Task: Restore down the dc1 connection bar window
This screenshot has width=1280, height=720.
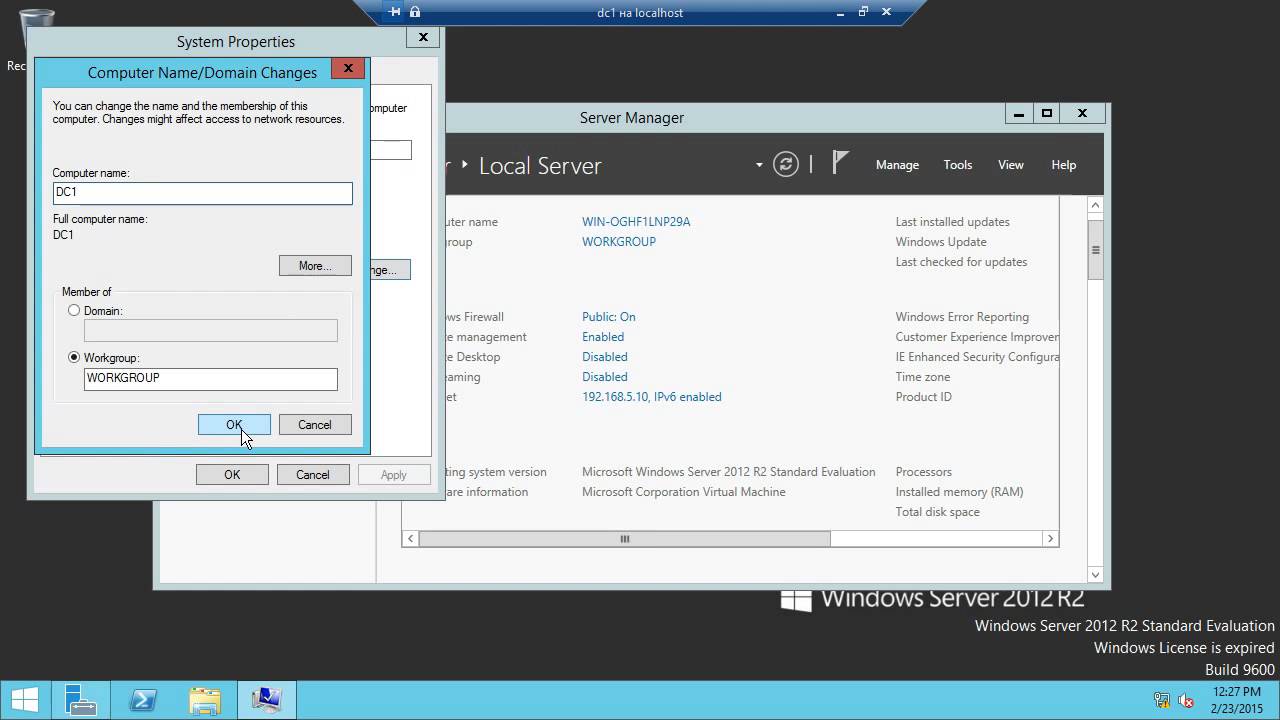Action: [x=863, y=12]
